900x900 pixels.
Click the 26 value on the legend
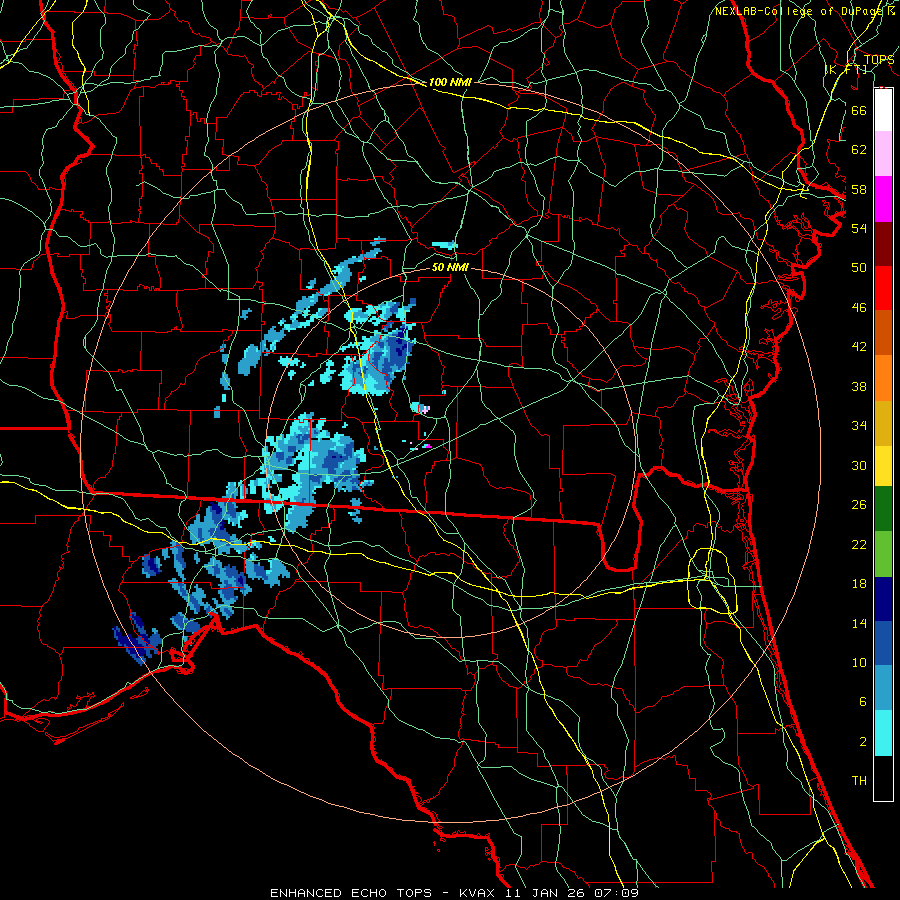859,505
